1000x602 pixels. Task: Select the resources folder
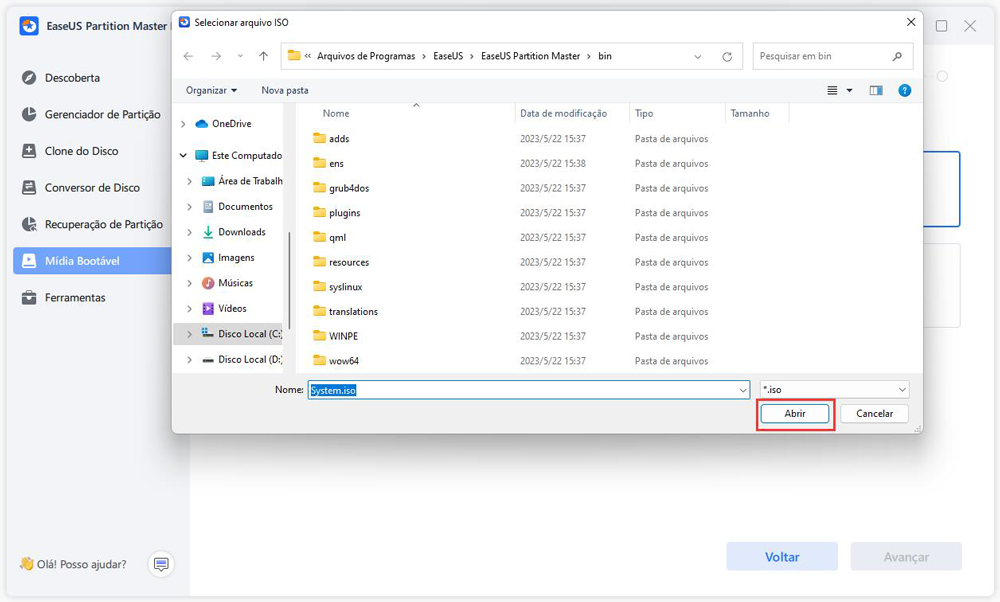pyautogui.click(x=341, y=262)
